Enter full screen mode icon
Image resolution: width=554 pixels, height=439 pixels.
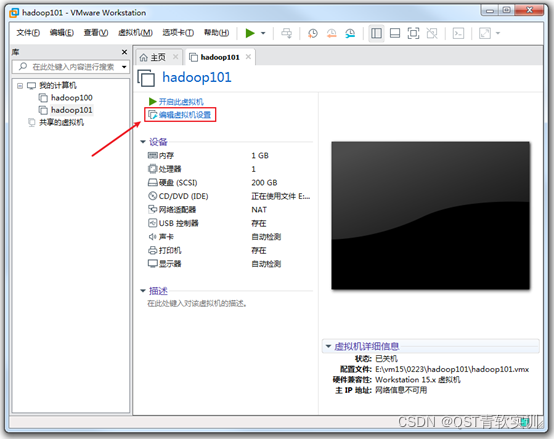click(x=413, y=33)
